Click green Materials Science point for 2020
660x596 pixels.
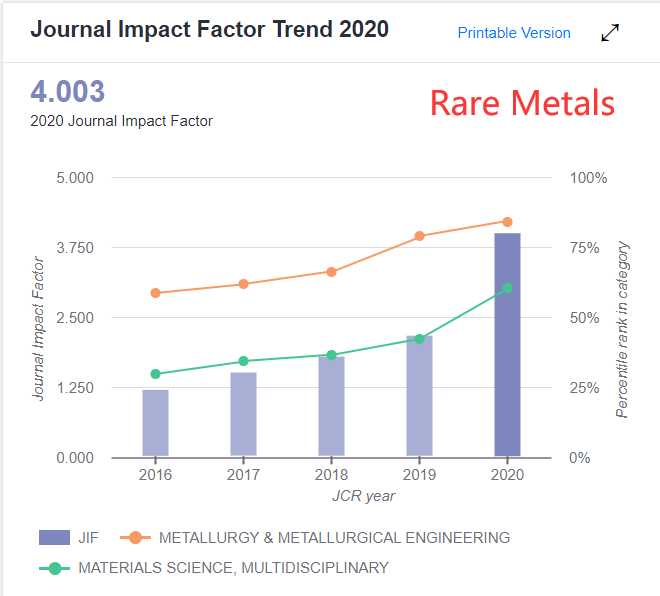507,288
